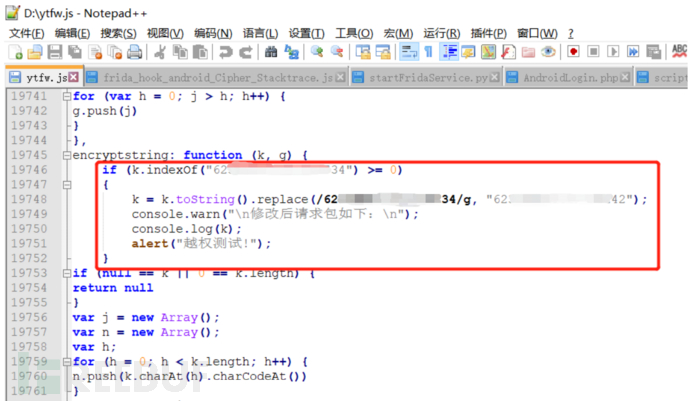Screen dimensions: 690x401
Task: Undo the last edit
Action: 225,52
